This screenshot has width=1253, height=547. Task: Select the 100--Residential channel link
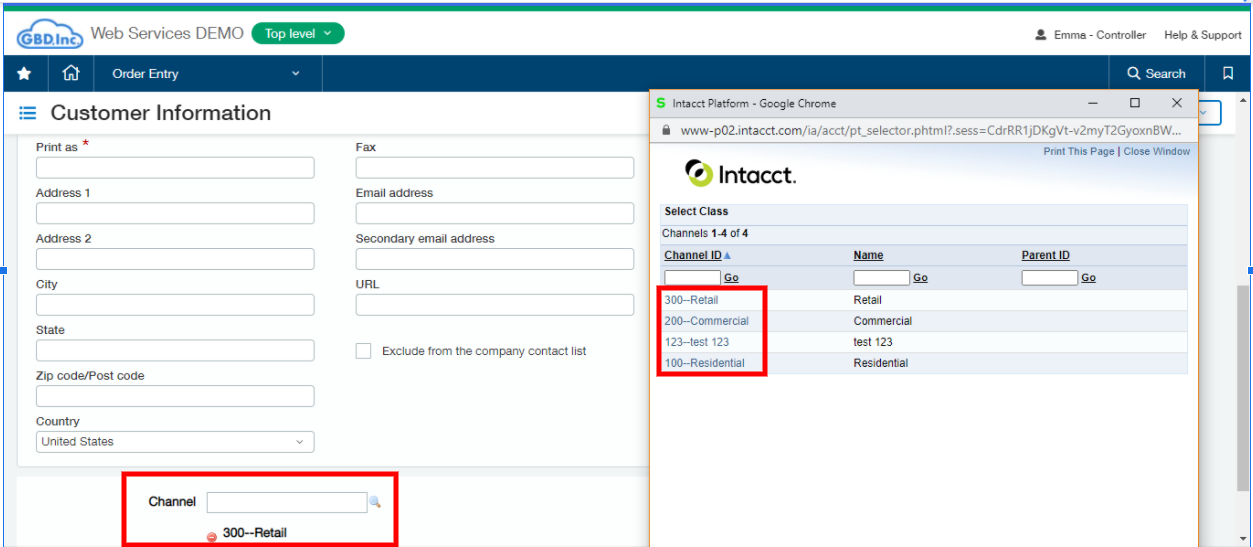tap(704, 363)
